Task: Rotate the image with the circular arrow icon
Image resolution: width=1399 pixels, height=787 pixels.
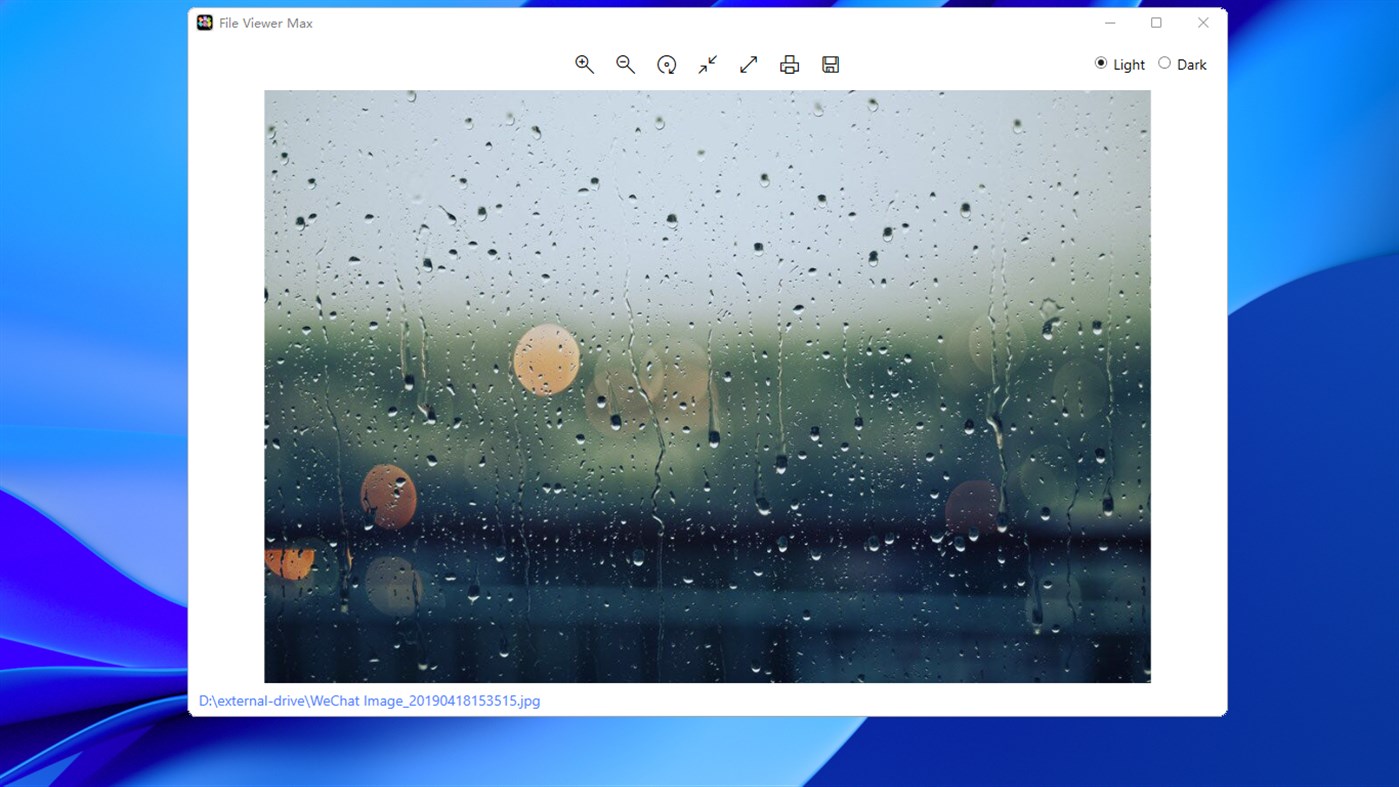Action: (x=666, y=64)
